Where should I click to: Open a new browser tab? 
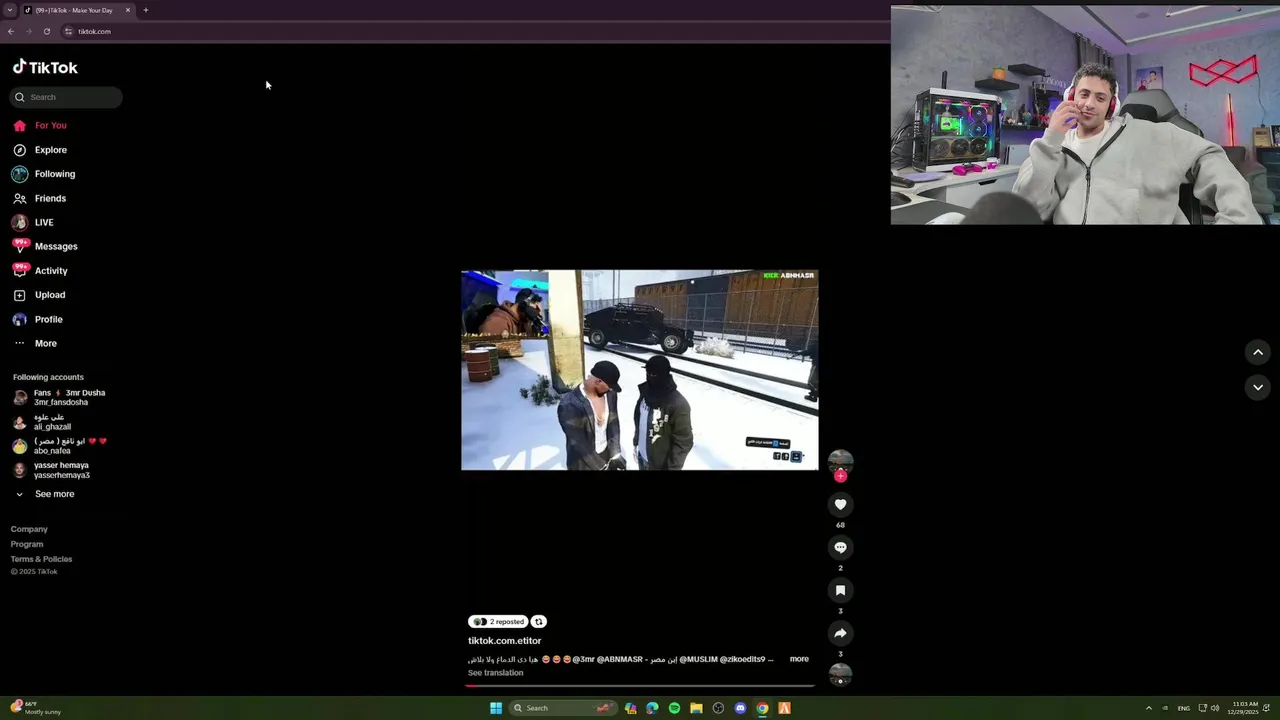click(x=145, y=10)
